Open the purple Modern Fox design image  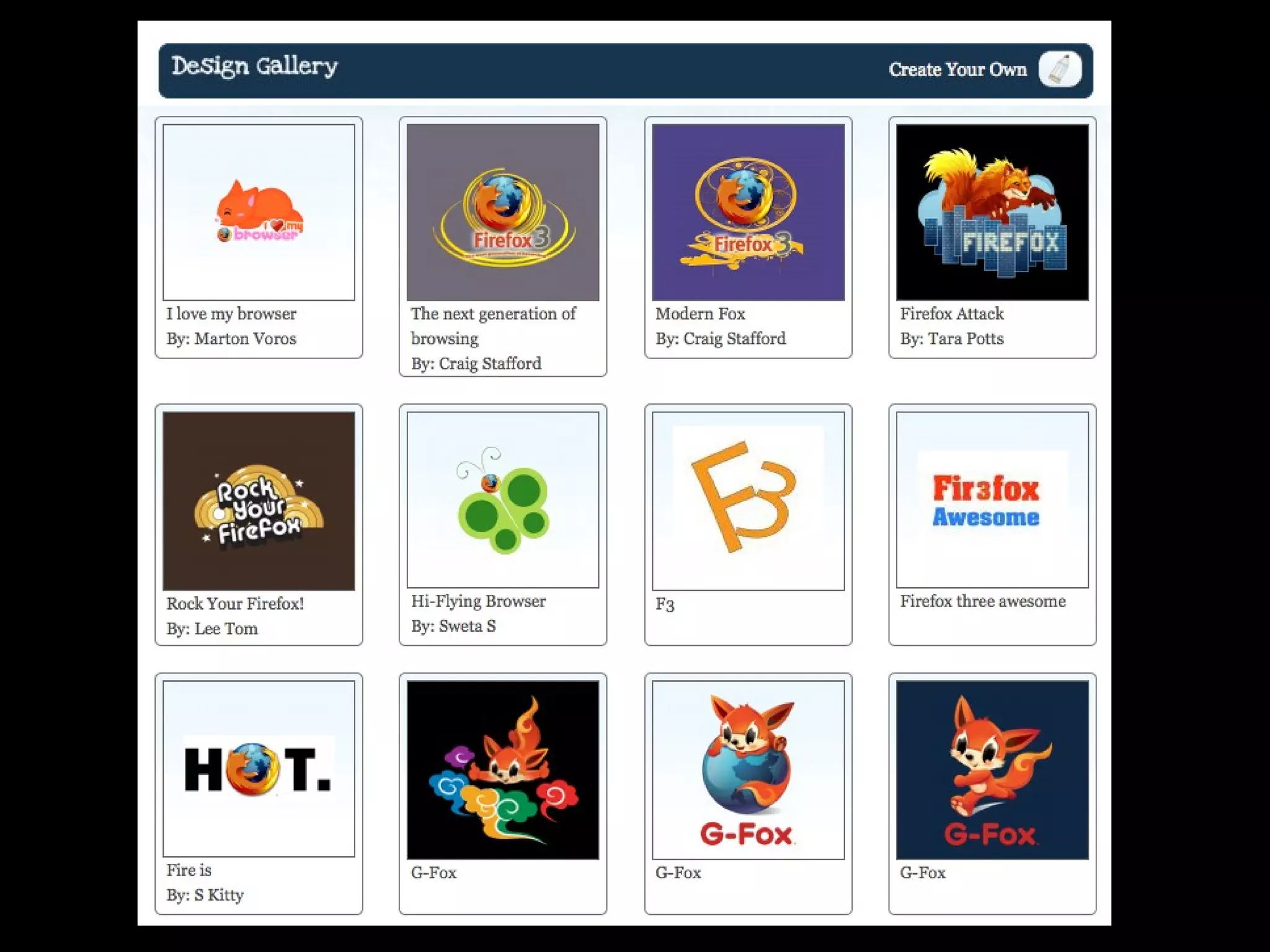(748, 212)
